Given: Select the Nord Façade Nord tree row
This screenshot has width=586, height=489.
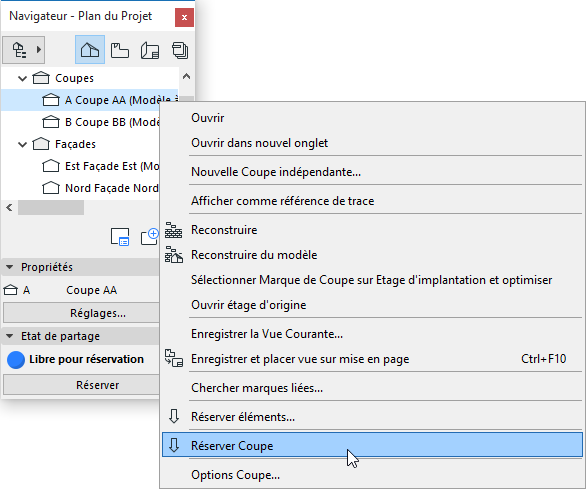Looking at the screenshot, I should (80, 188).
